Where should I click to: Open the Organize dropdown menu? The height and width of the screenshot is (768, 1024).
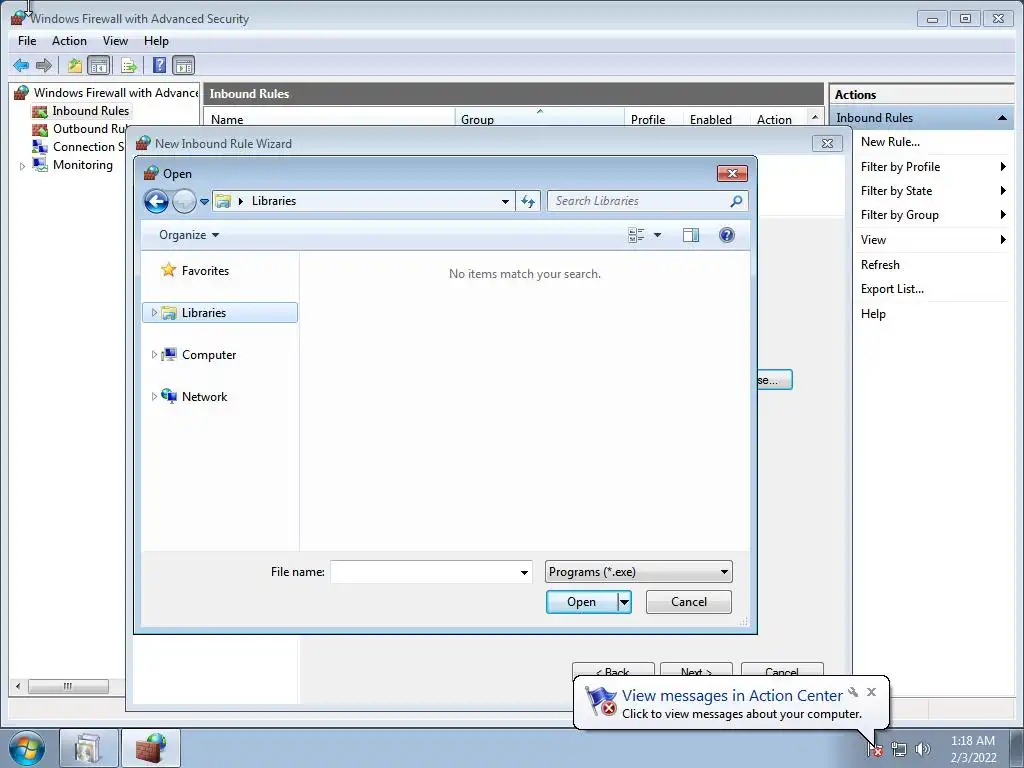point(189,235)
